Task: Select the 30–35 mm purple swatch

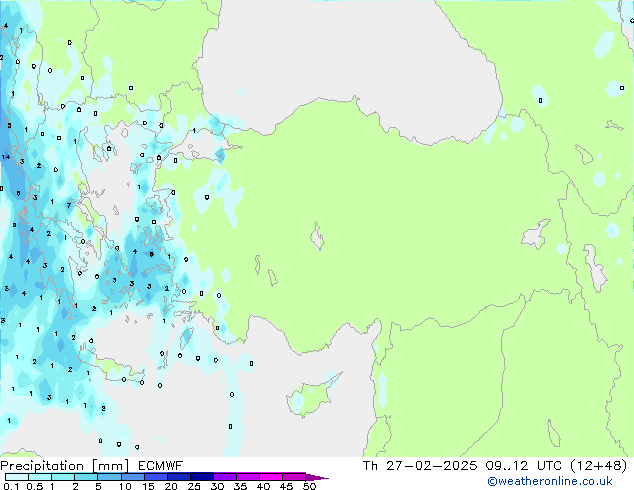Action: pos(224,477)
